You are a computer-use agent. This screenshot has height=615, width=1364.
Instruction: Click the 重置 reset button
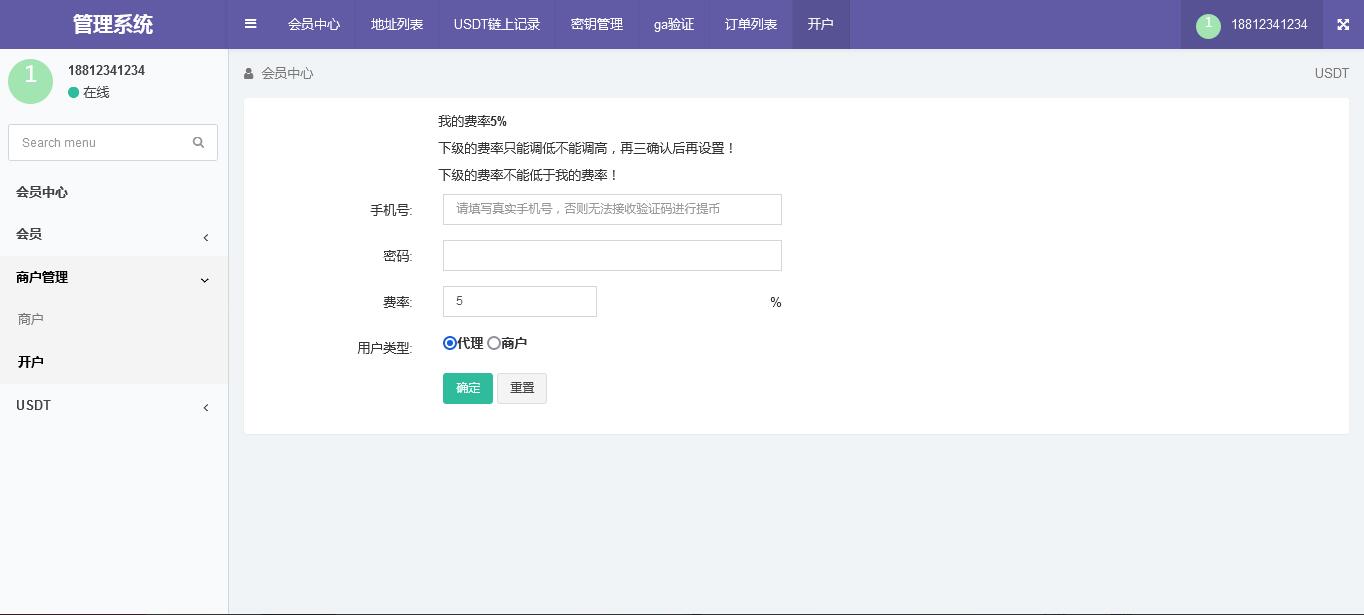pyautogui.click(x=522, y=388)
